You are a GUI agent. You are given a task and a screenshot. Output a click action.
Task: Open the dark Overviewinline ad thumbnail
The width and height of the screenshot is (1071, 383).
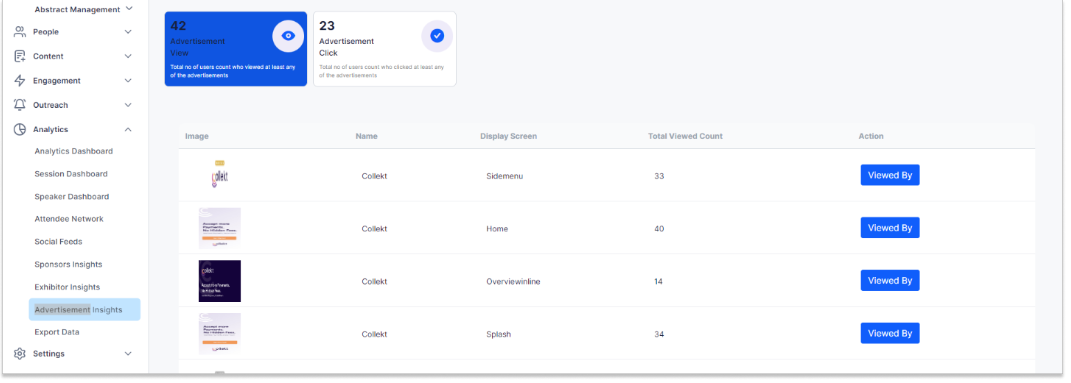pos(220,281)
